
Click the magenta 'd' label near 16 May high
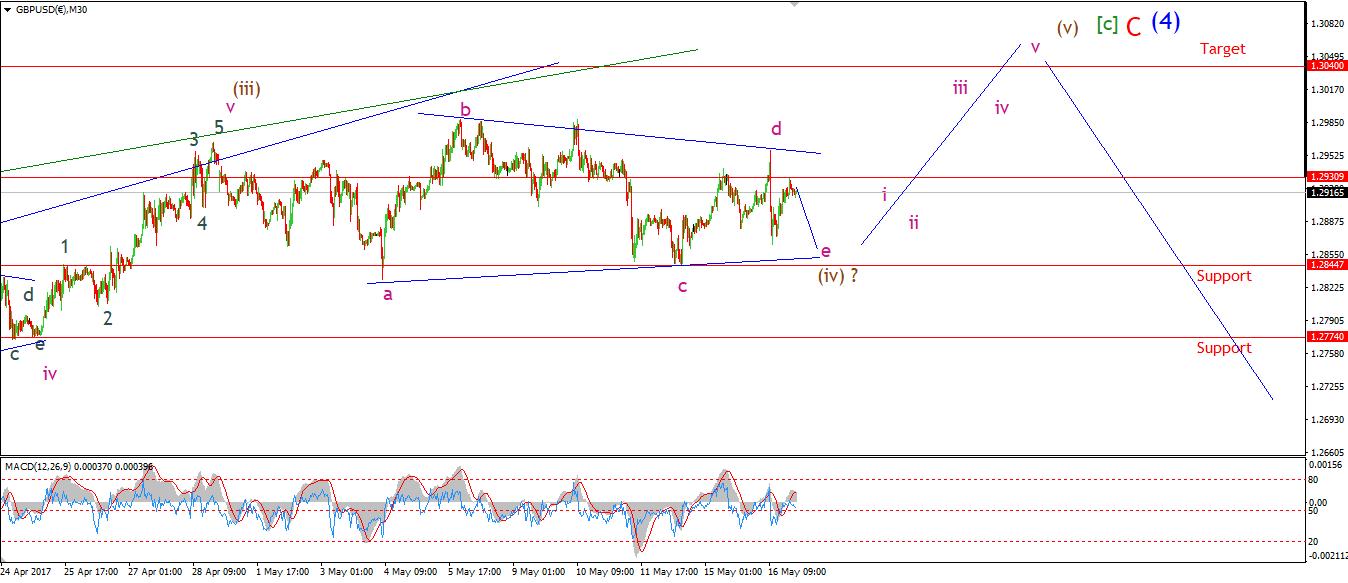pyautogui.click(x=776, y=128)
